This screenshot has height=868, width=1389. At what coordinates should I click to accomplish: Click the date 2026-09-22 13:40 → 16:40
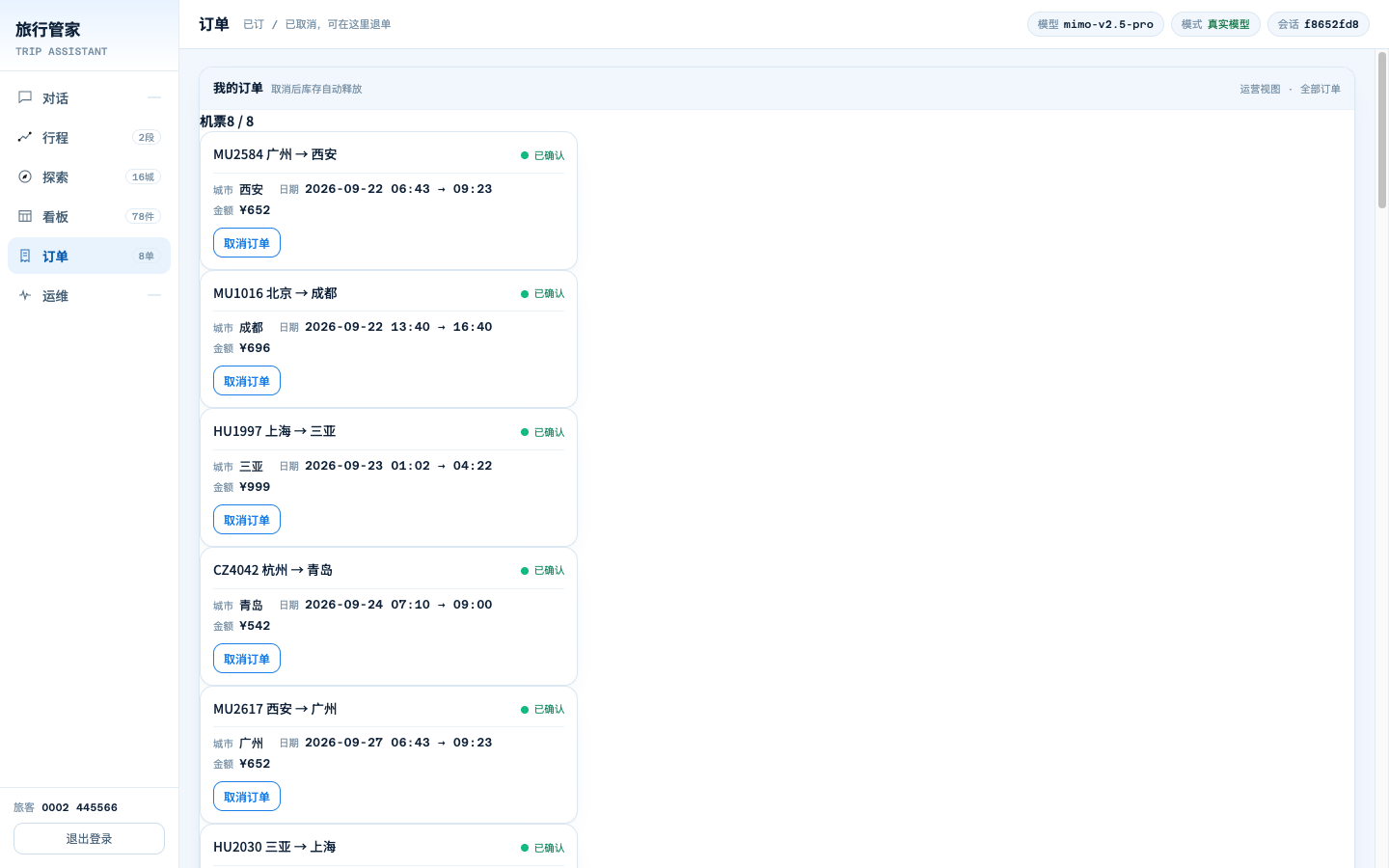point(398,327)
